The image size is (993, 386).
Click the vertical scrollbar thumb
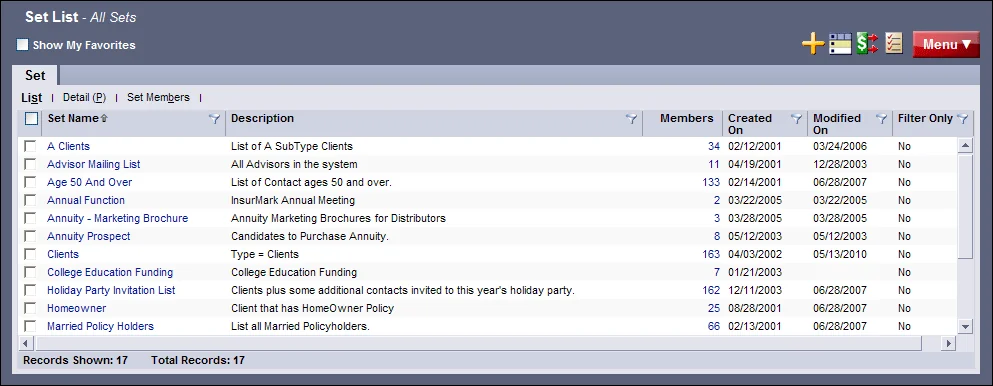[965, 206]
